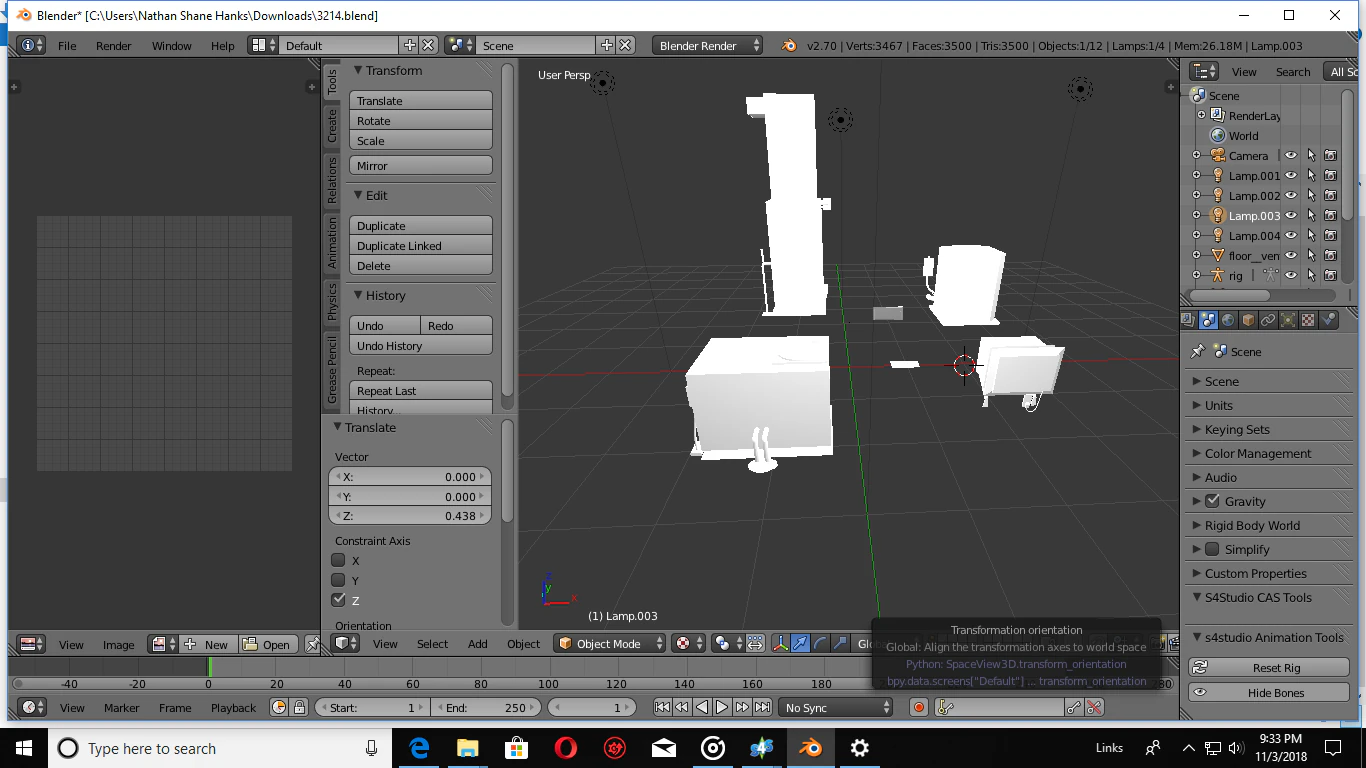Switch to the Physics tool shelf tab

[x=332, y=302]
